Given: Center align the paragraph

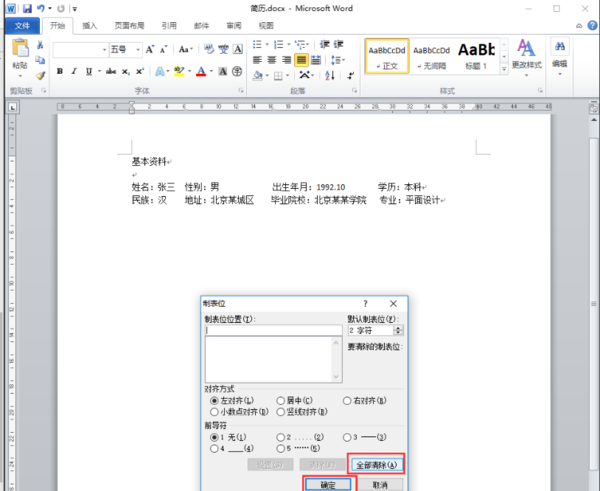Looking at the screenshot, I should coord(272,60).
